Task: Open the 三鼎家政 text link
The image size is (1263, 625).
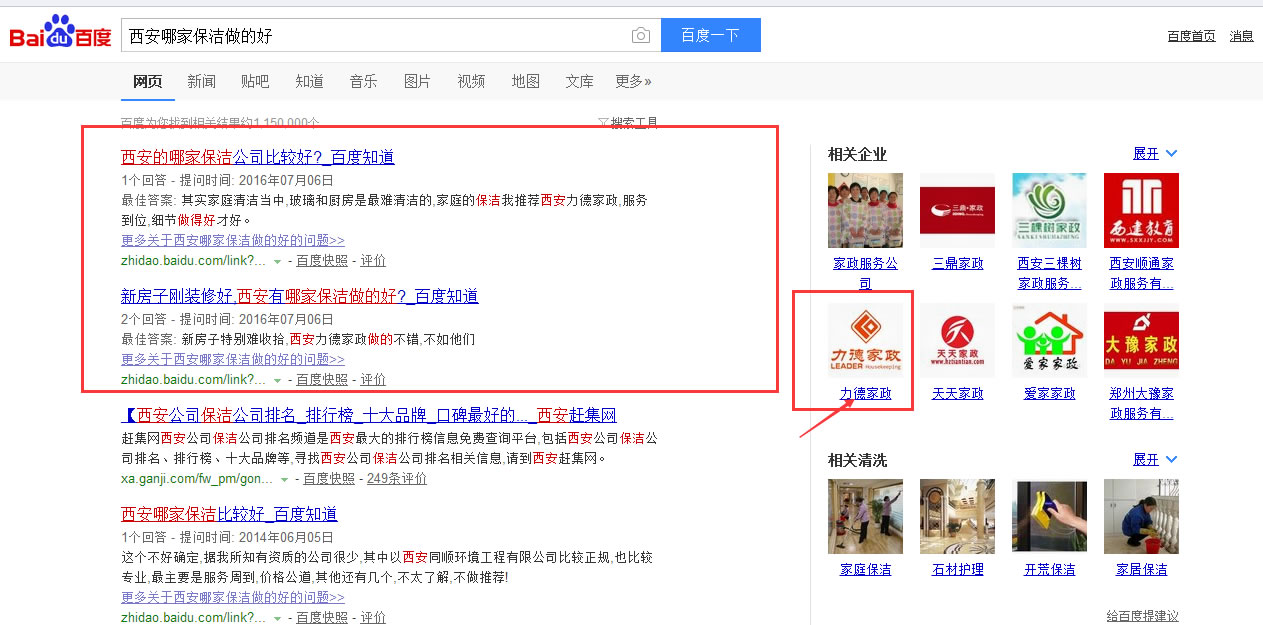Action: coord(957,263)
